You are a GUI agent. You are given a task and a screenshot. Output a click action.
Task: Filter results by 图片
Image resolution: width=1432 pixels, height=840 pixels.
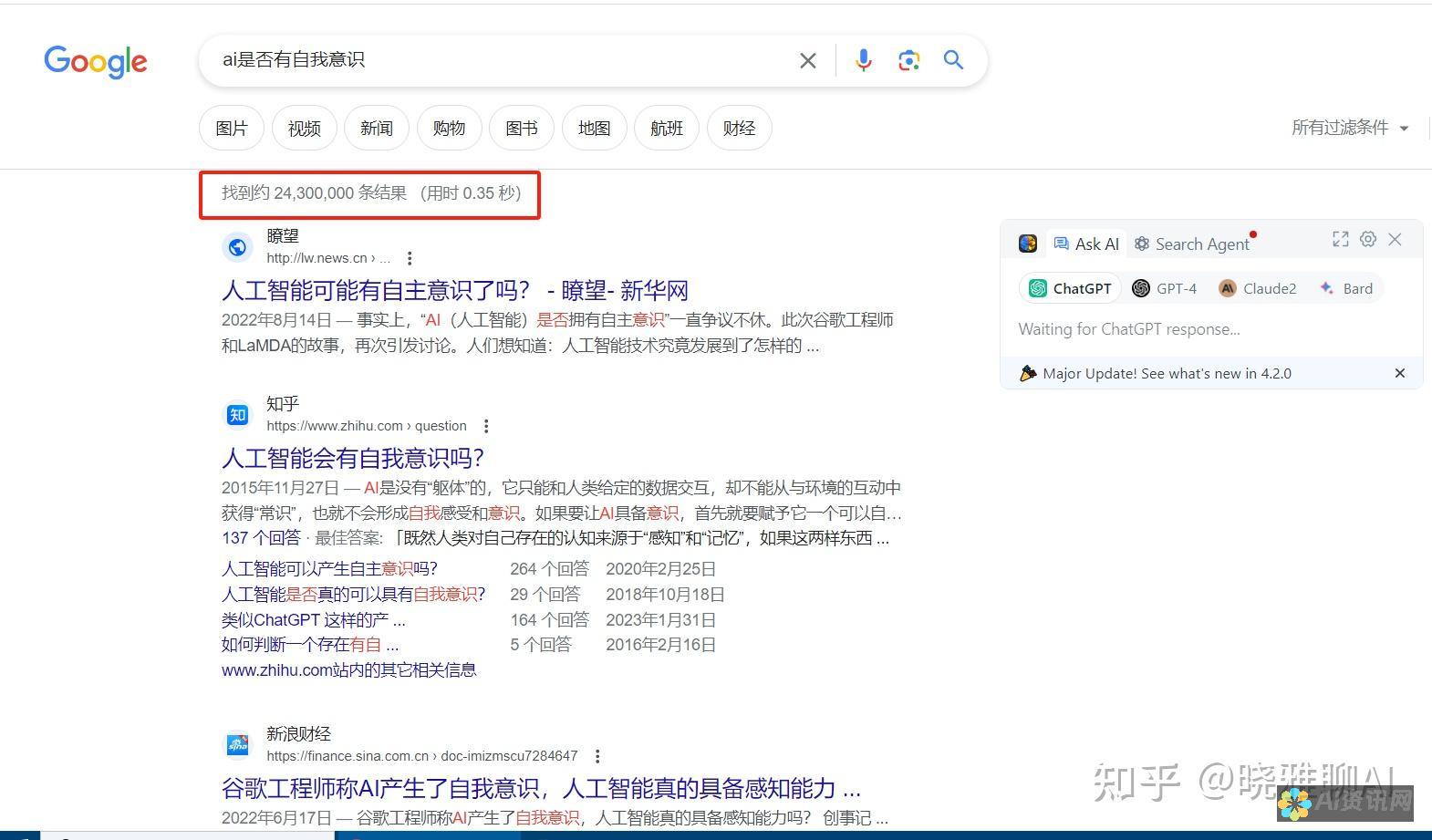232,129
